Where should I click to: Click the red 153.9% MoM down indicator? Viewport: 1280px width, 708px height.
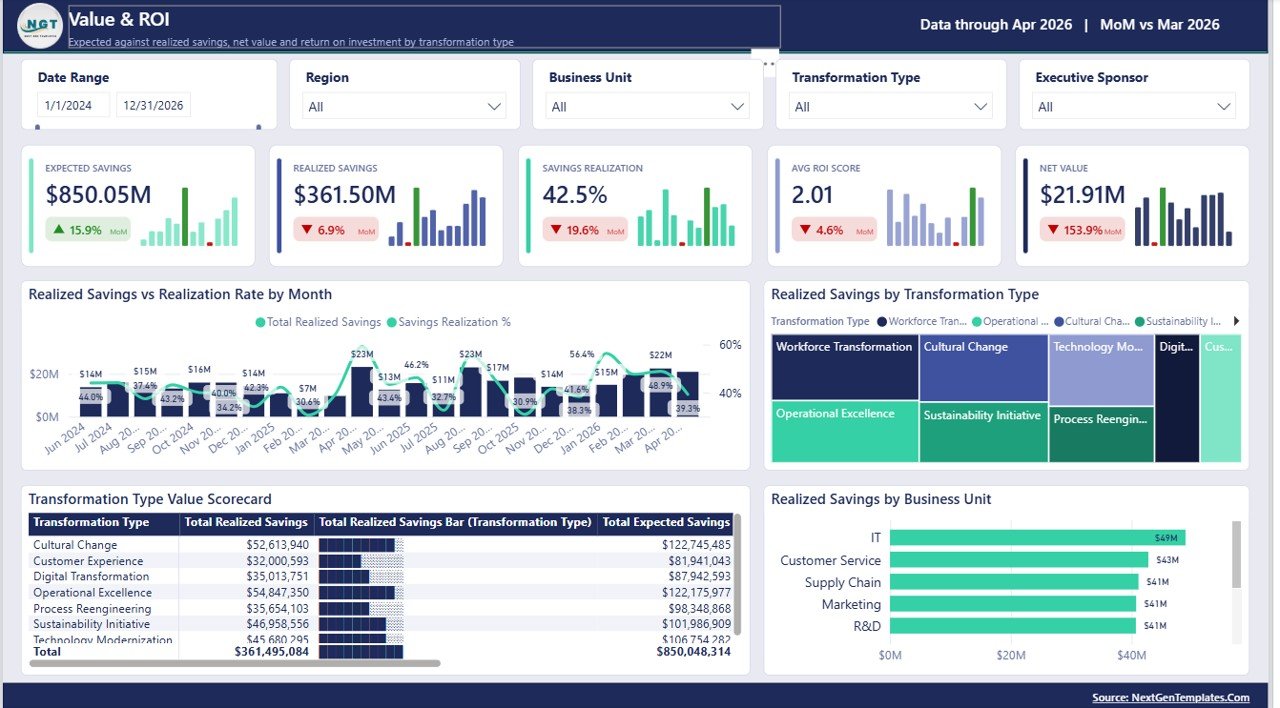[x=1085, y=231]
